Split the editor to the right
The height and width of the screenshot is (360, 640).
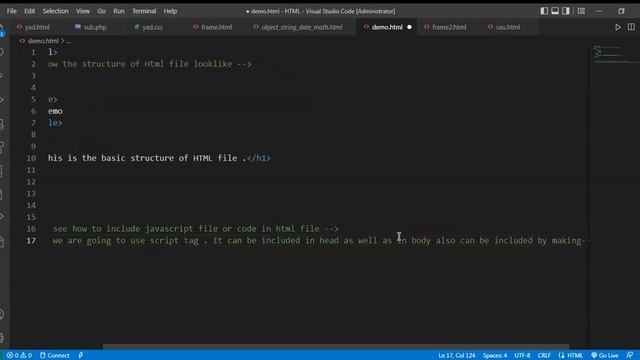tap(631, 27)
